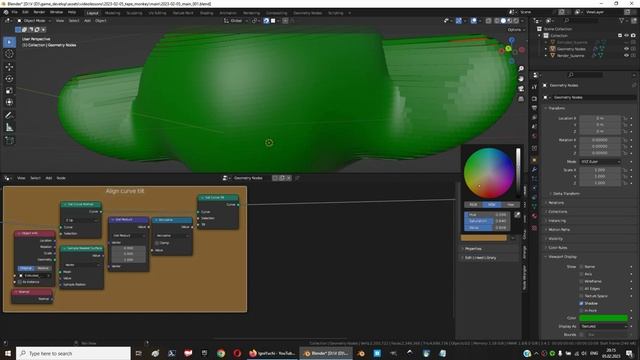The image size is (640, 360).
Task: Disable the Shadow checkbox
Action: click(x=581, y=303)
